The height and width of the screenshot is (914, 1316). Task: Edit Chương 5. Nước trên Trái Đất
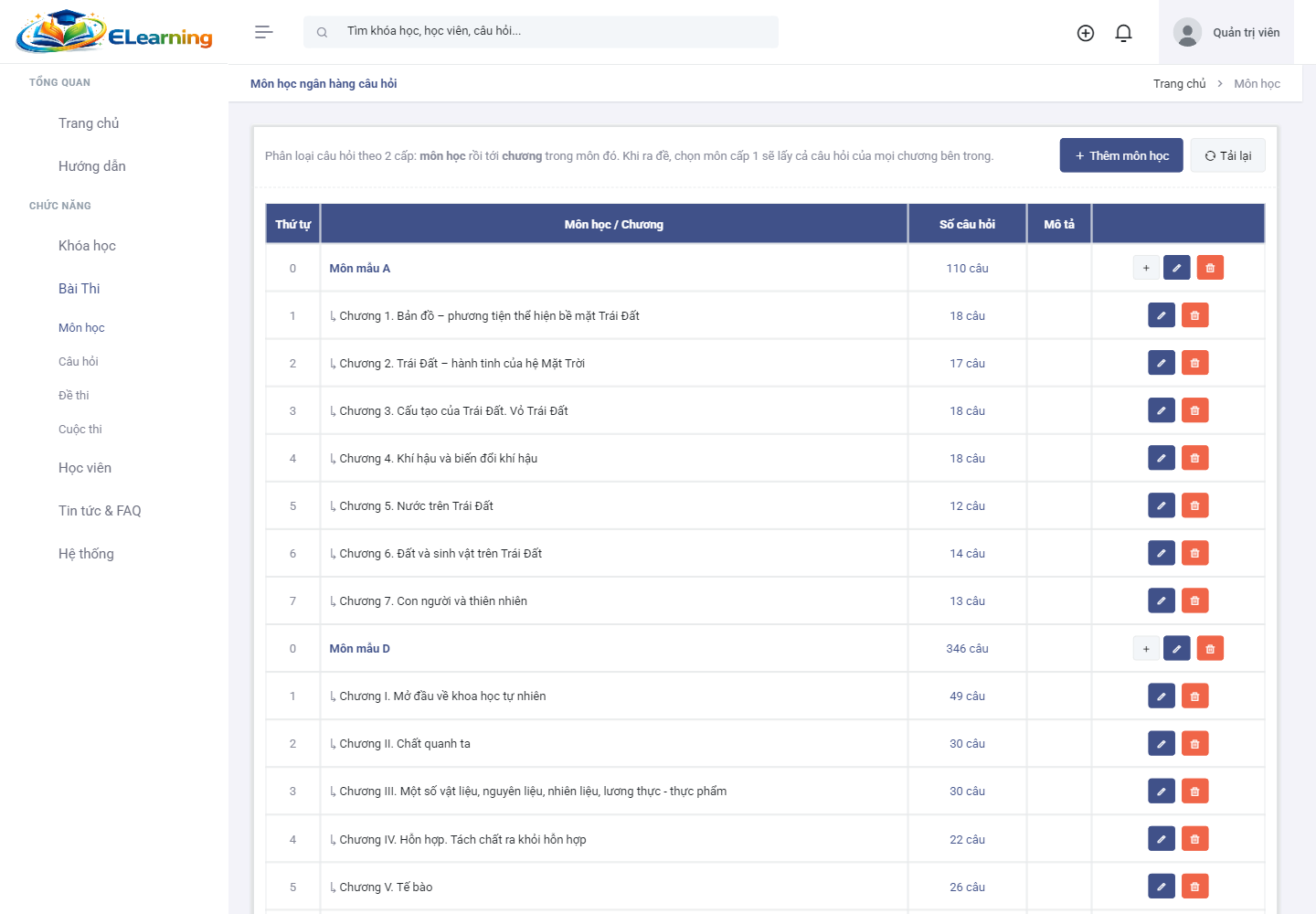(x=1162, y=505)
